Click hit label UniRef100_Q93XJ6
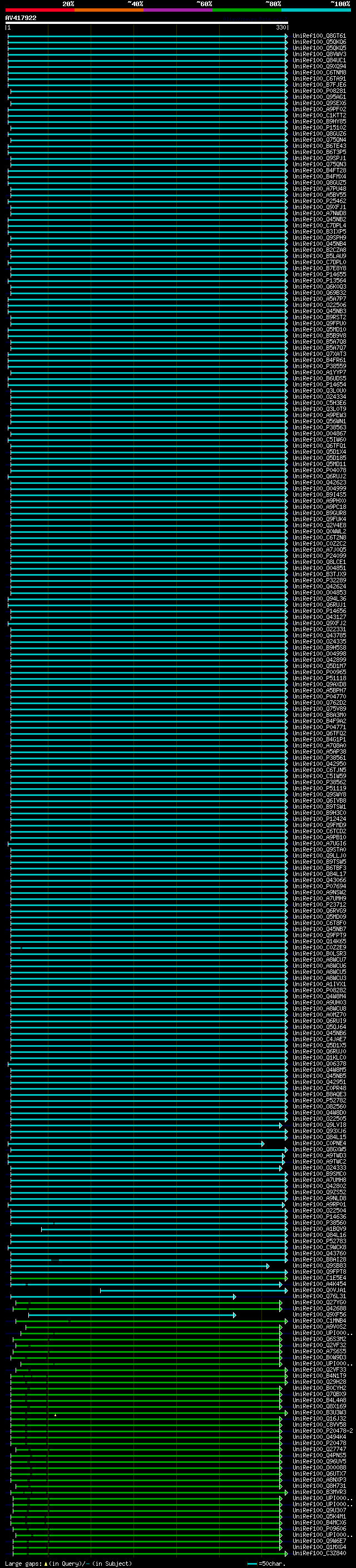 319,1131
